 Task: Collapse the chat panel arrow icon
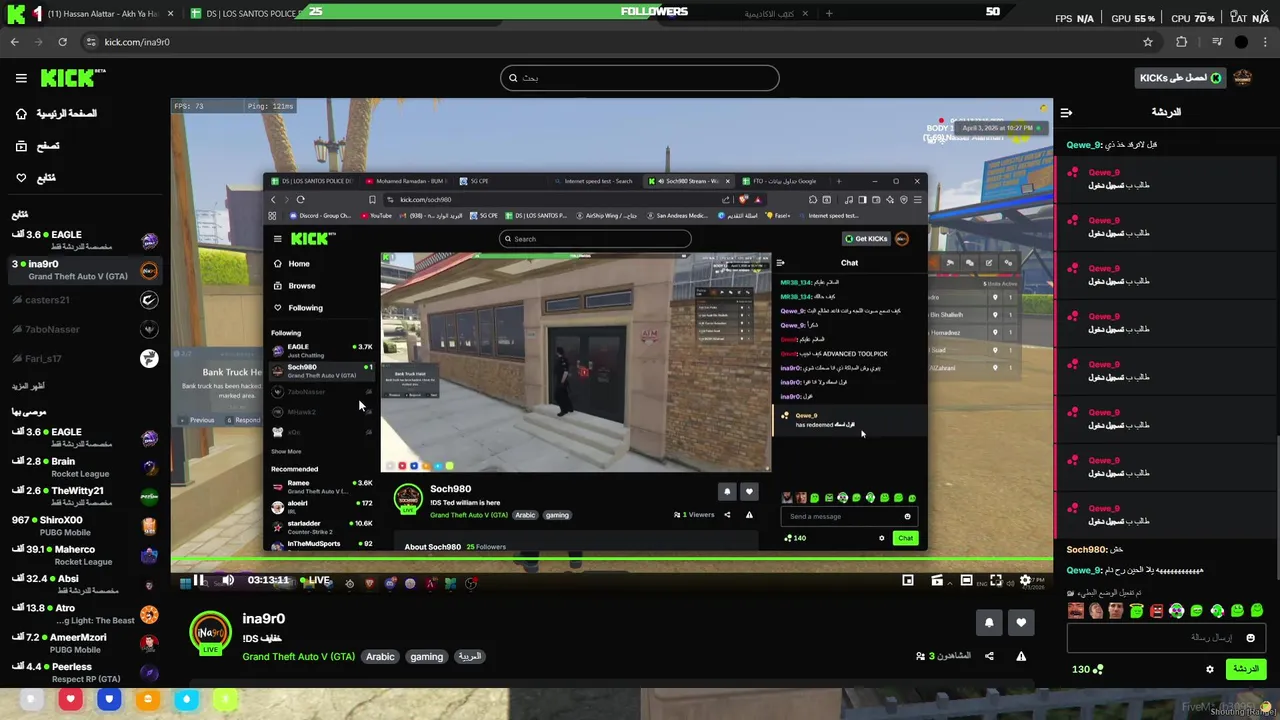[x=1066, y=112]
